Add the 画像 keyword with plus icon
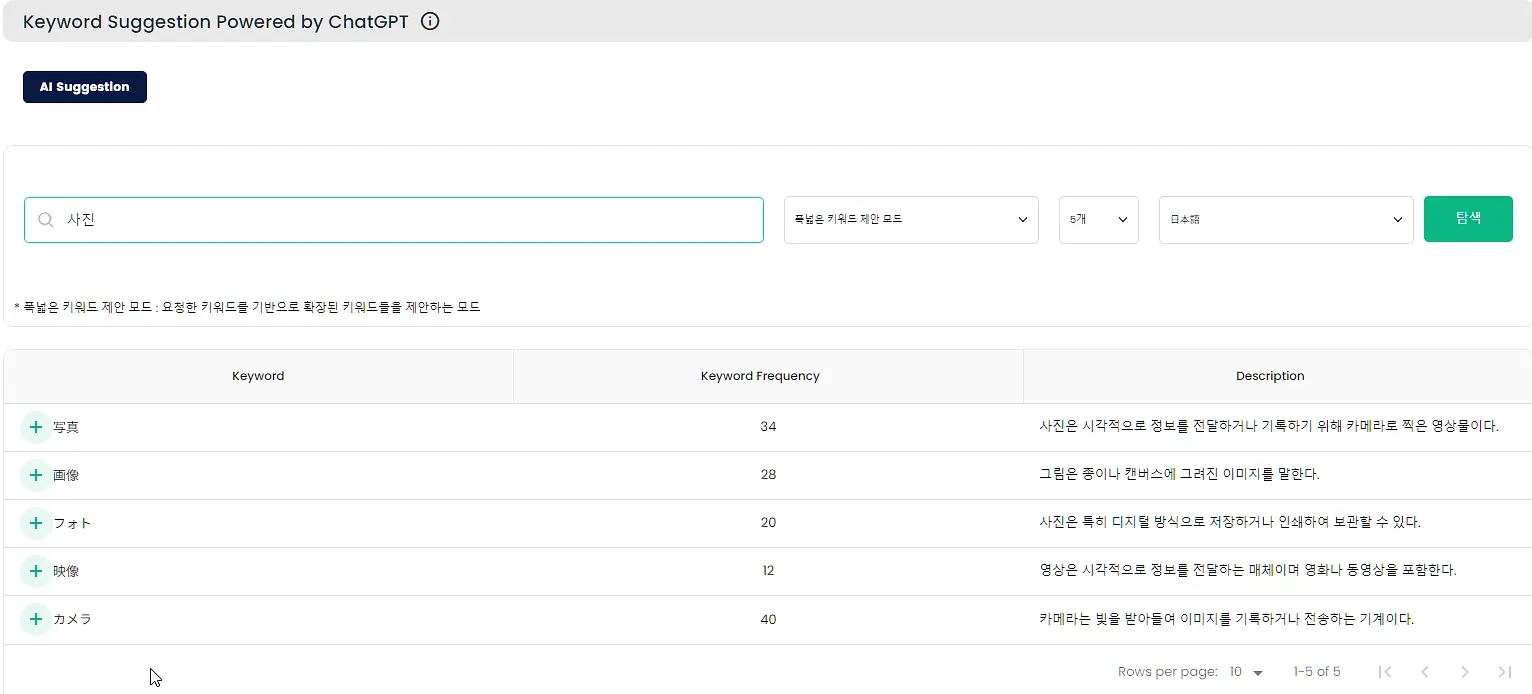This screenshot has width=1532, height=694. coord(36,475)
